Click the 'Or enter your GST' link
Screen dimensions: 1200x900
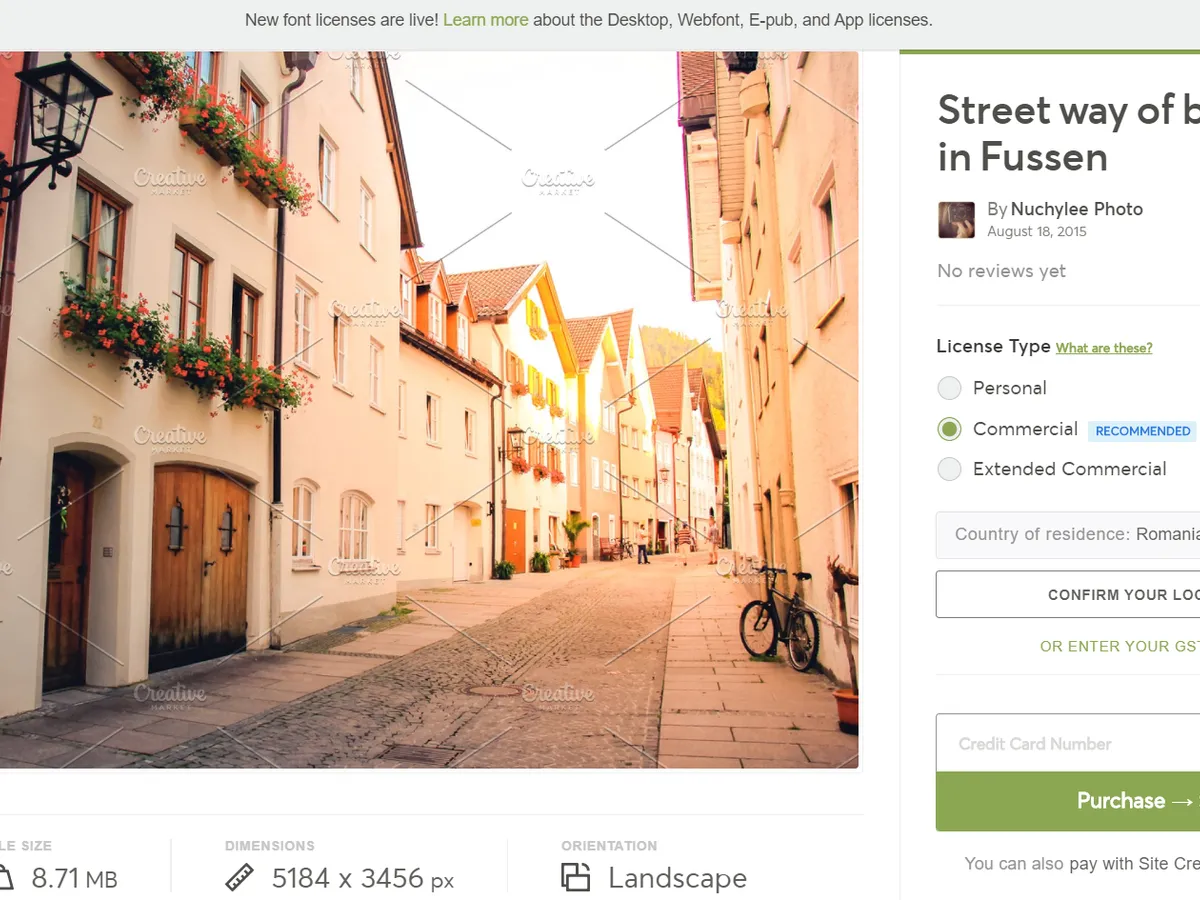click(x=1119, y=646)
